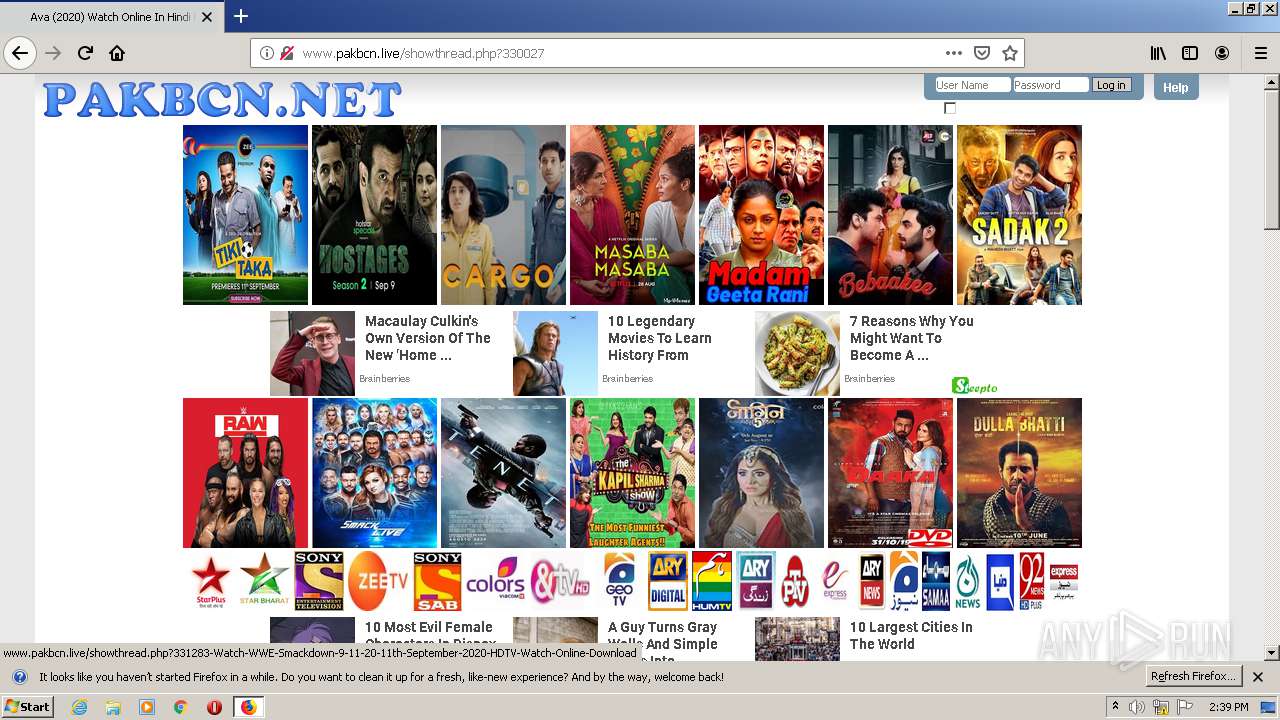The width and height of the screenshot is (1280, 720).
Task: Reload the current page
Action: (x=86, y=53)
